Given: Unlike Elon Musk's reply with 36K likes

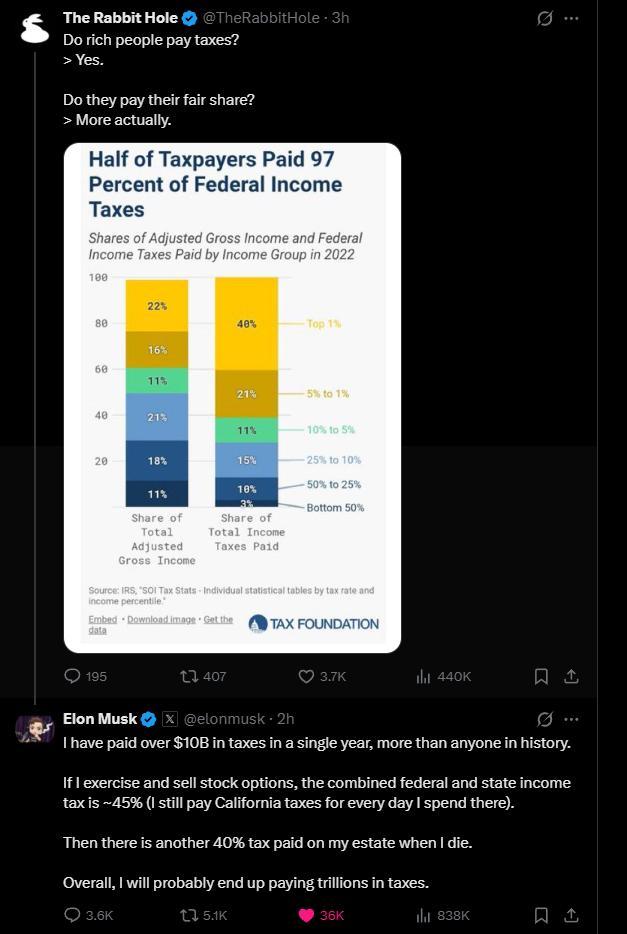Looking at the screenshot, I should point(321,916).
